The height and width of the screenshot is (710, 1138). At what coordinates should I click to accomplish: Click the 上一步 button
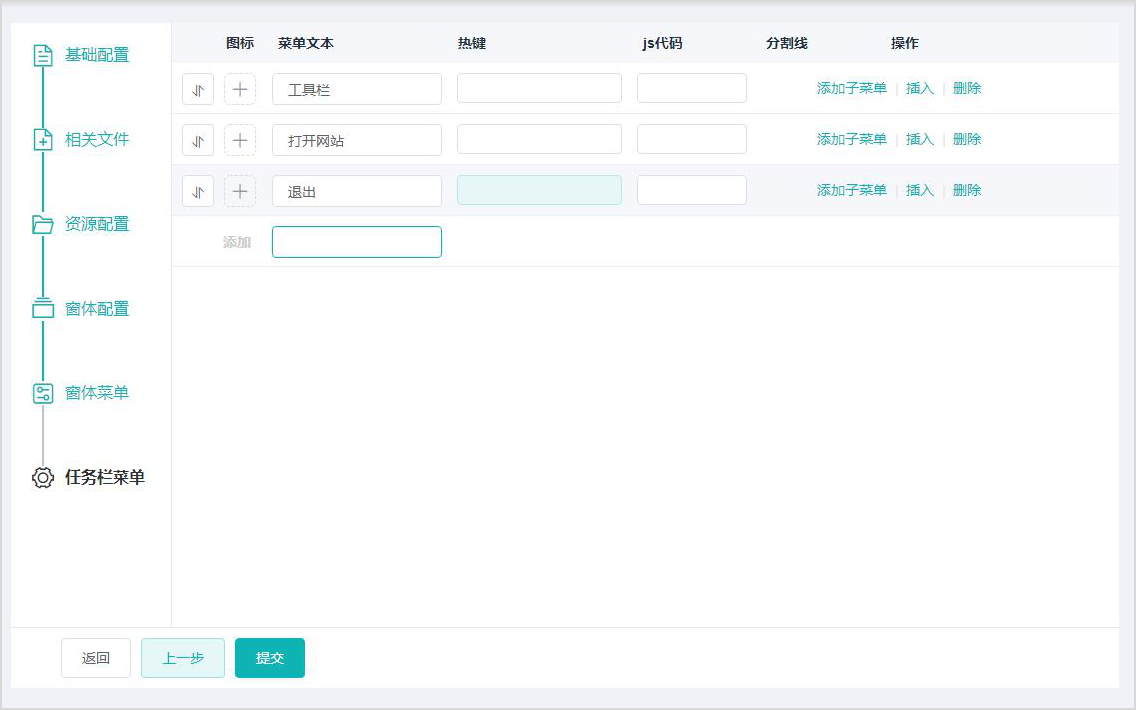coord(183,658)
